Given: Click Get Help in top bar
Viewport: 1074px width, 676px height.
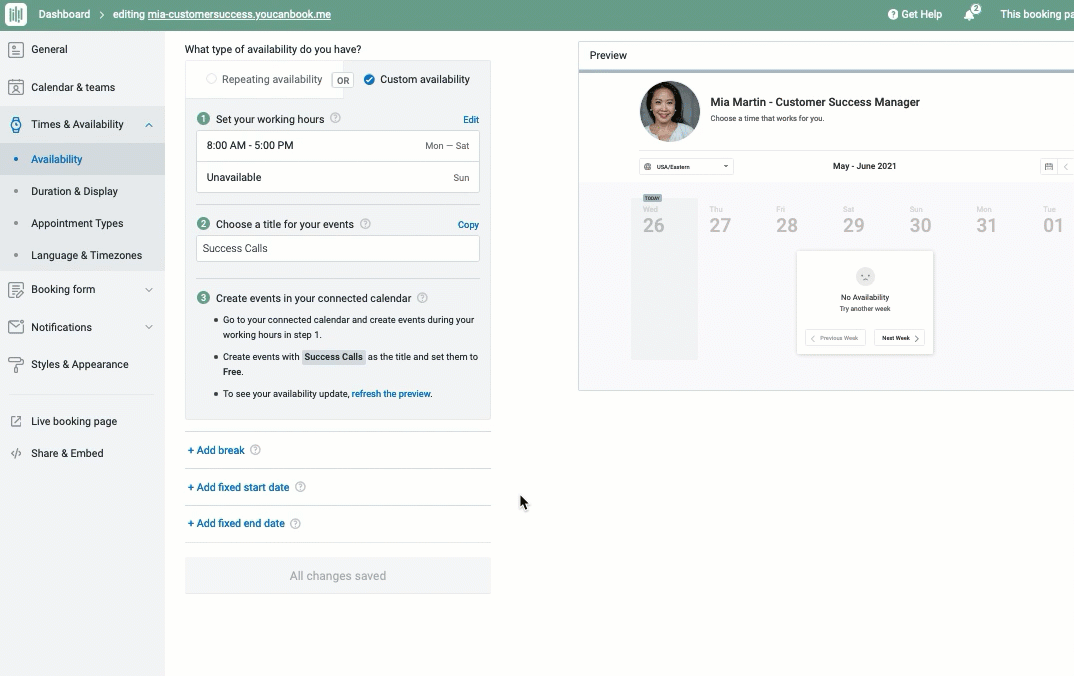Looking at the screenshot, I should click(x=915, y=14).
